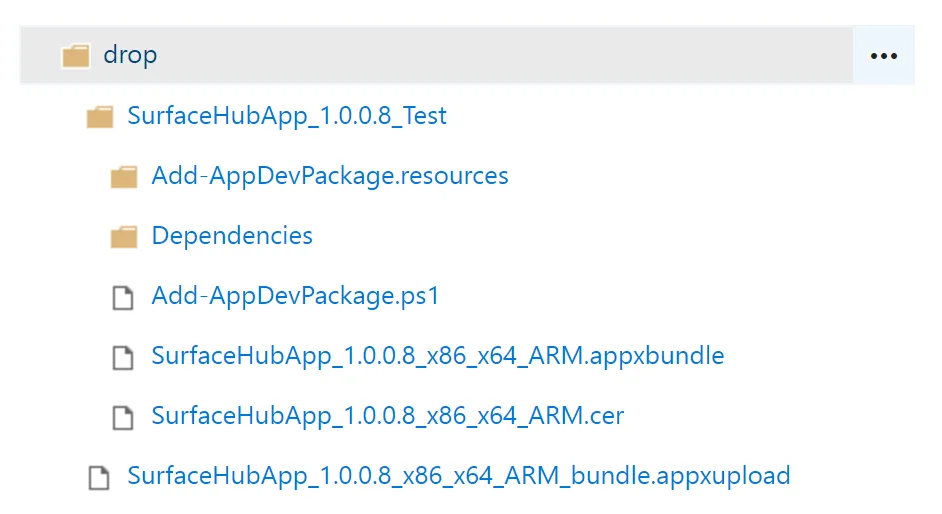Open the more options ellipsis for drop

click(884, 56)
